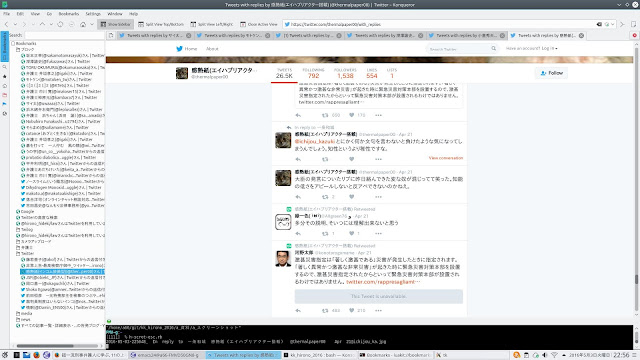Open the View menu
This screenshot has width=640, height=360.
pyautogui.click(x=35, y=14)
